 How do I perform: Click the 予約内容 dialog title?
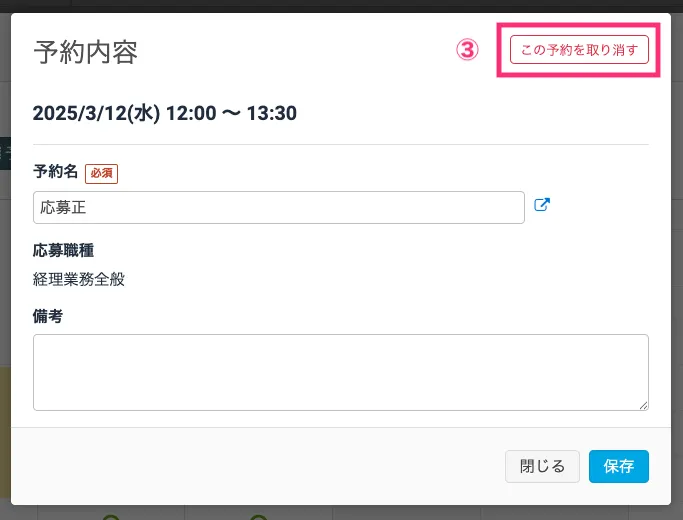[x=85, y=52]
